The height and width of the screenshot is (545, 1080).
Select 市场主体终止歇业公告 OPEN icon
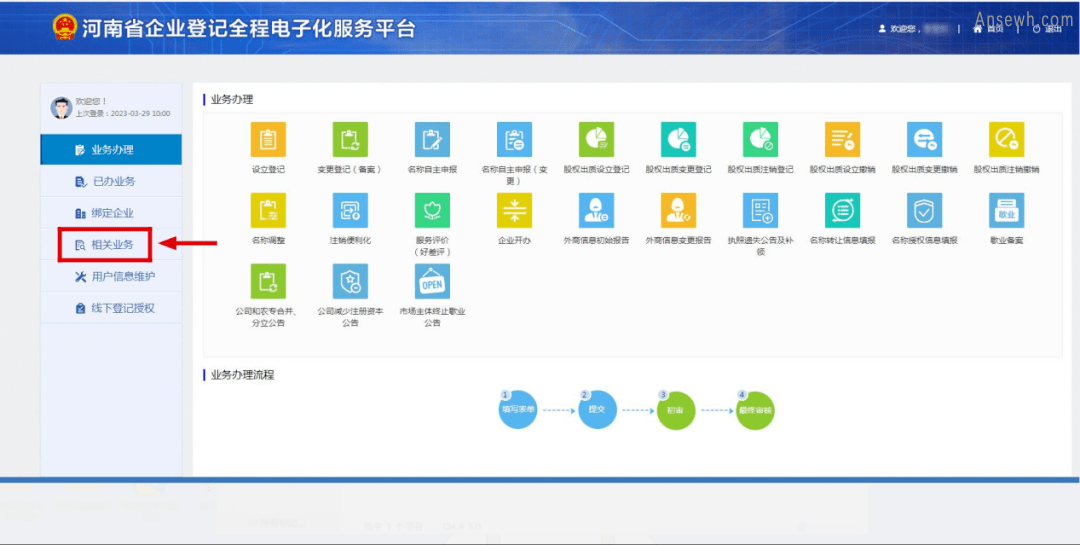click(x=432, y=282)
